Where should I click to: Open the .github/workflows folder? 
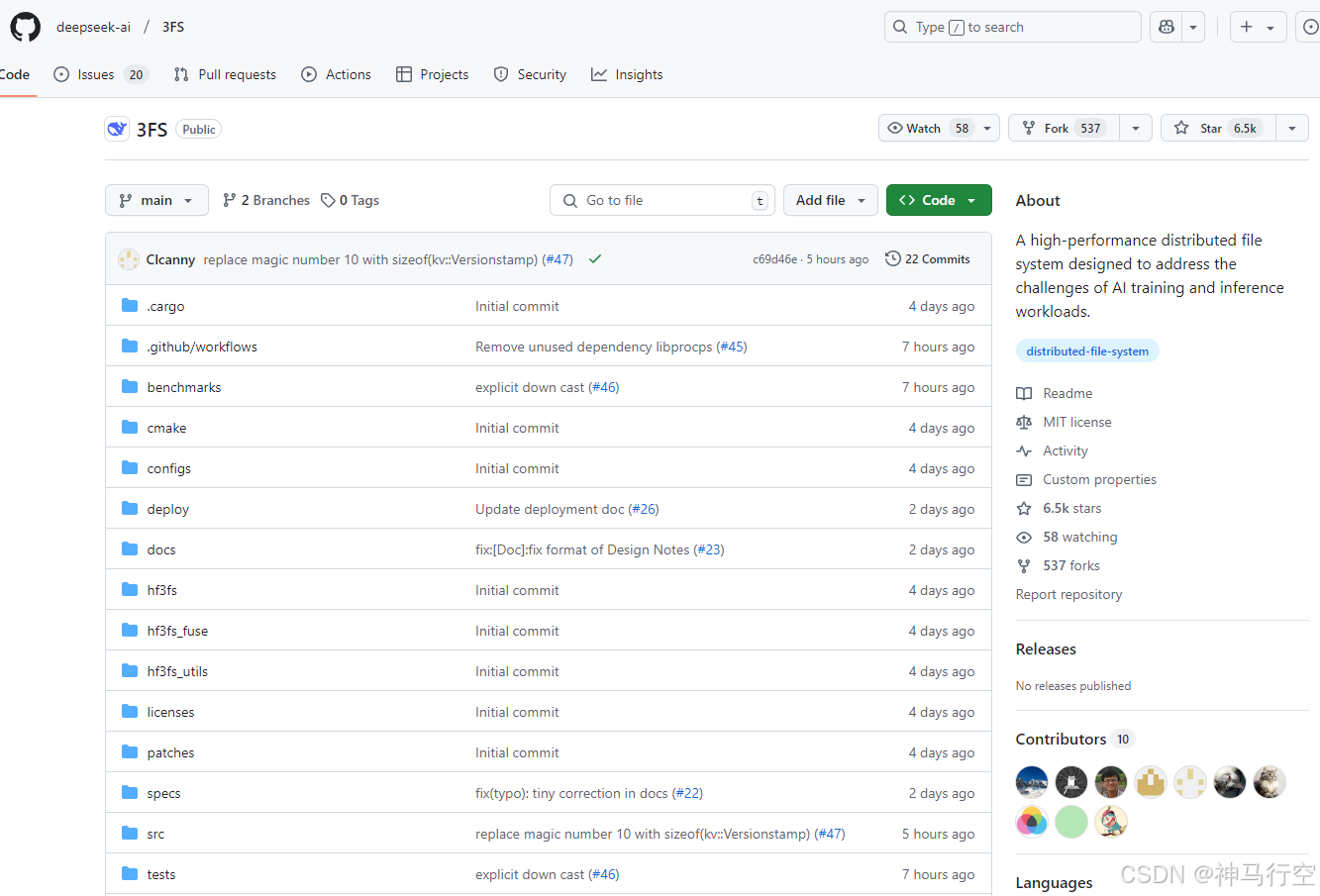coord(202,347)
